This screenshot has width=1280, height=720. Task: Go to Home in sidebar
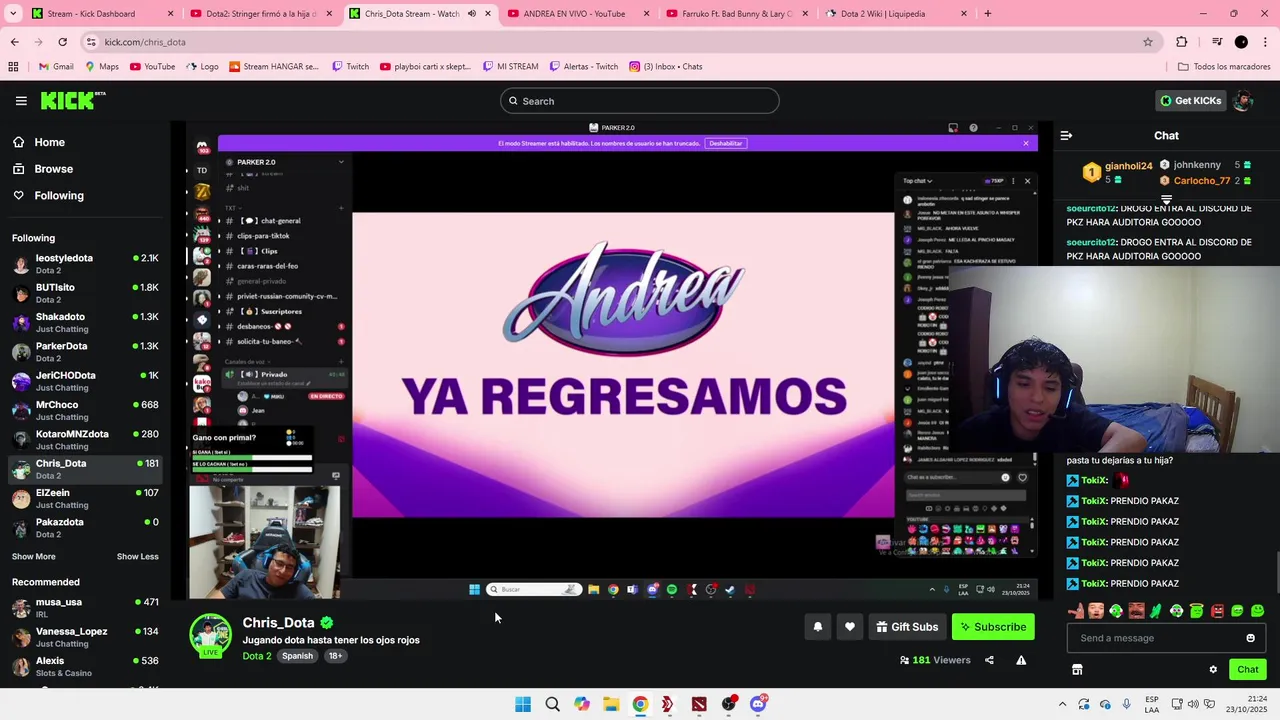tap(50, 142)
